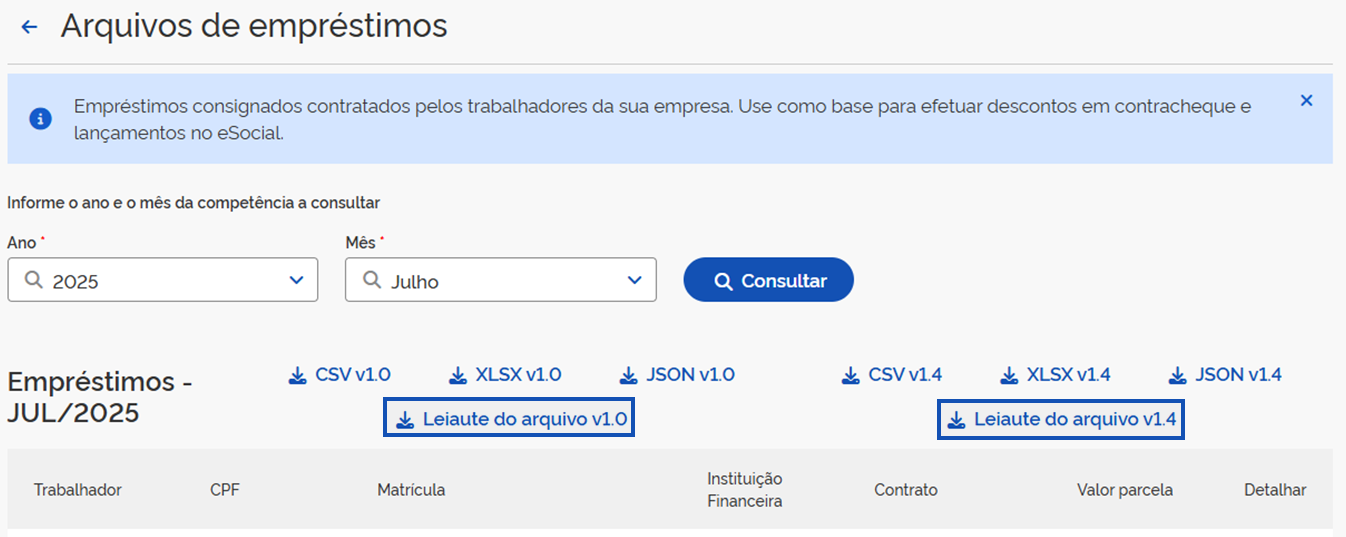The width and height of the screenshot is (1346, 537).
Task: Click the Trabalhador column header
Action: [x=78, y=490]
